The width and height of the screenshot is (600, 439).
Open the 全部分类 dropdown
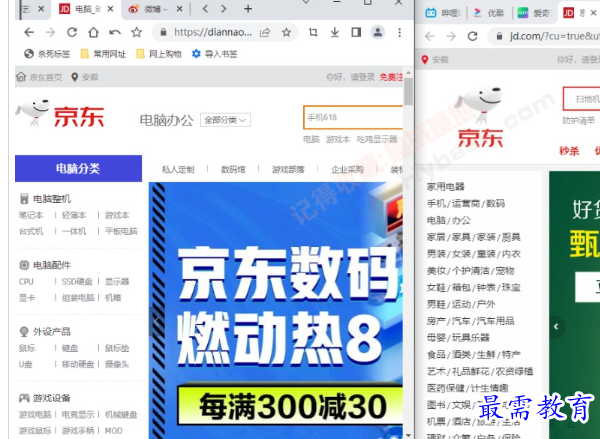225,120
